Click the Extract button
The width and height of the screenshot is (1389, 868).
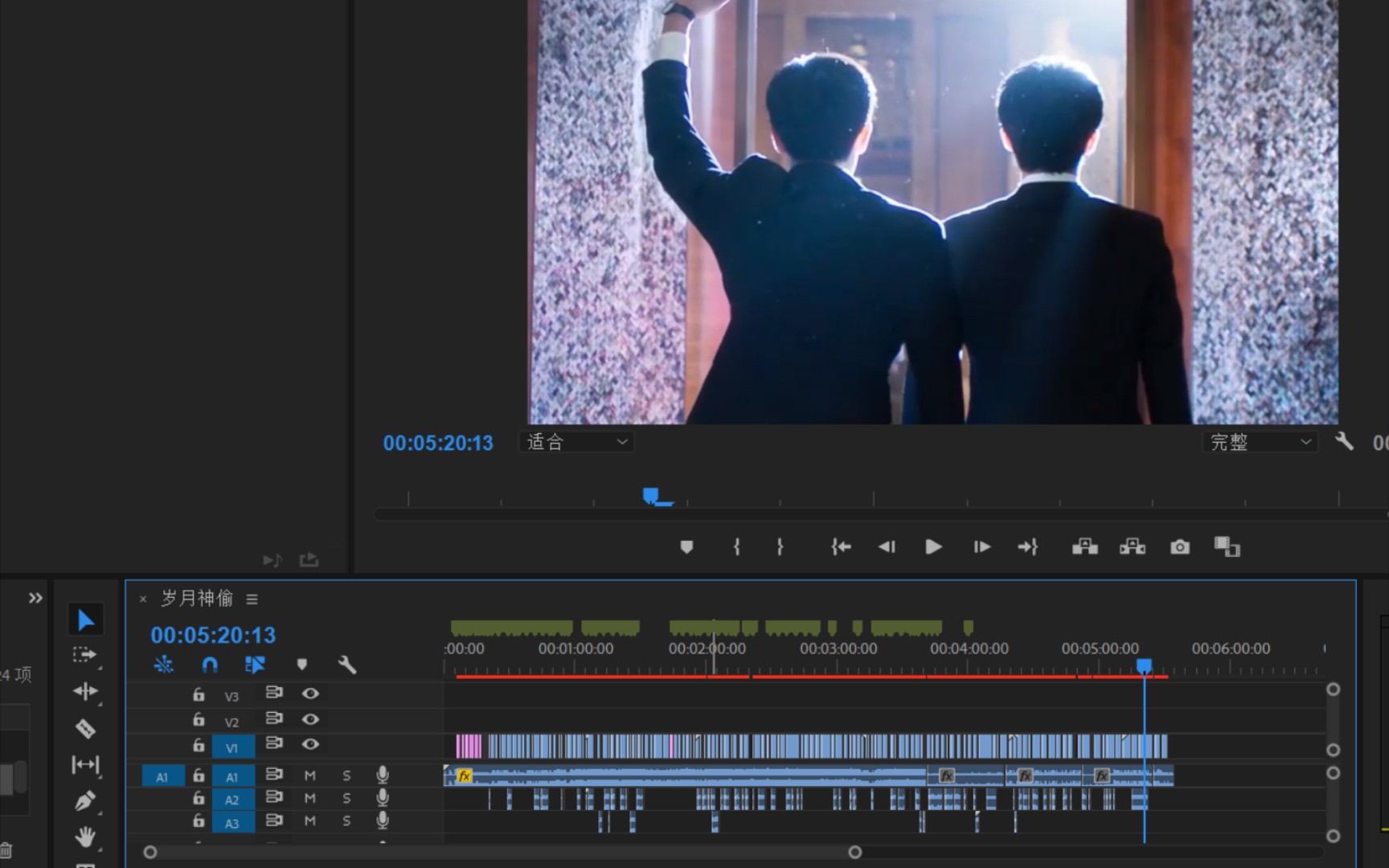click(1133, 547)
